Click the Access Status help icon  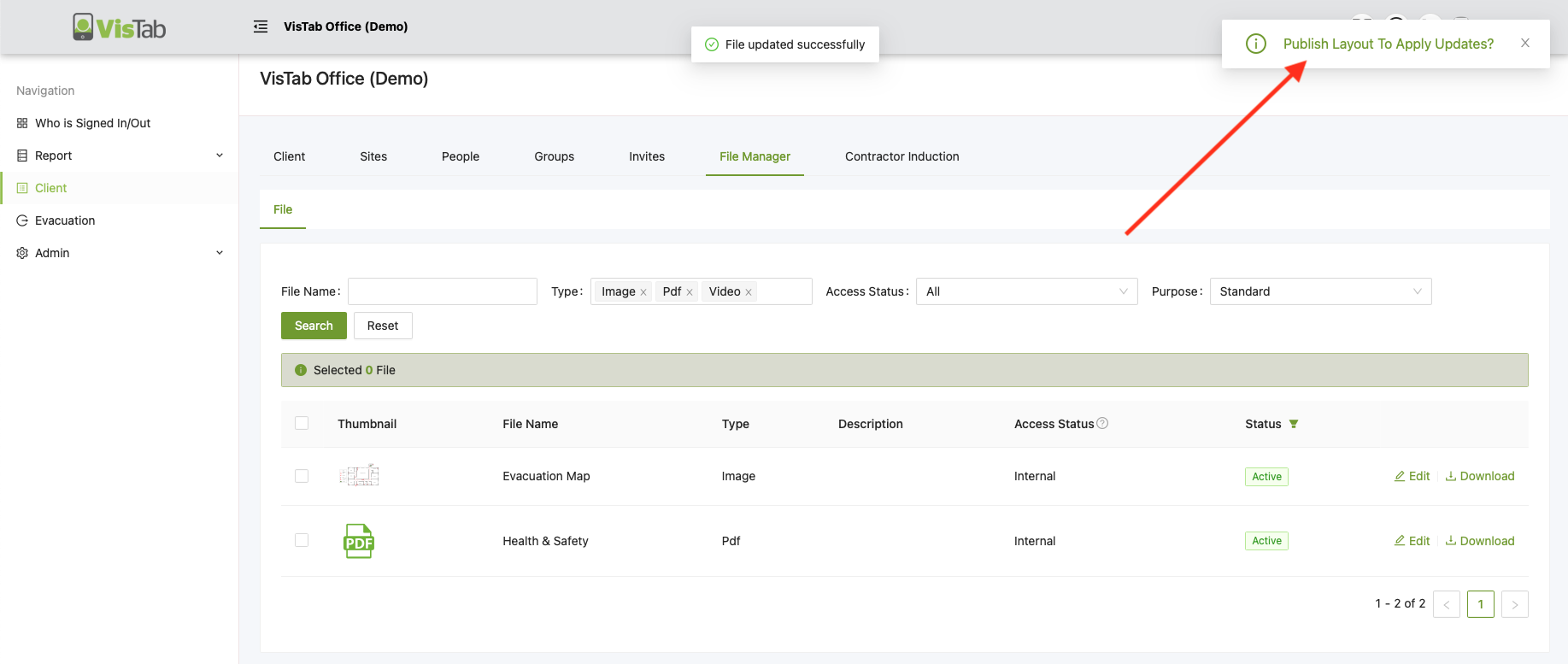click(x=1102, y=423)
